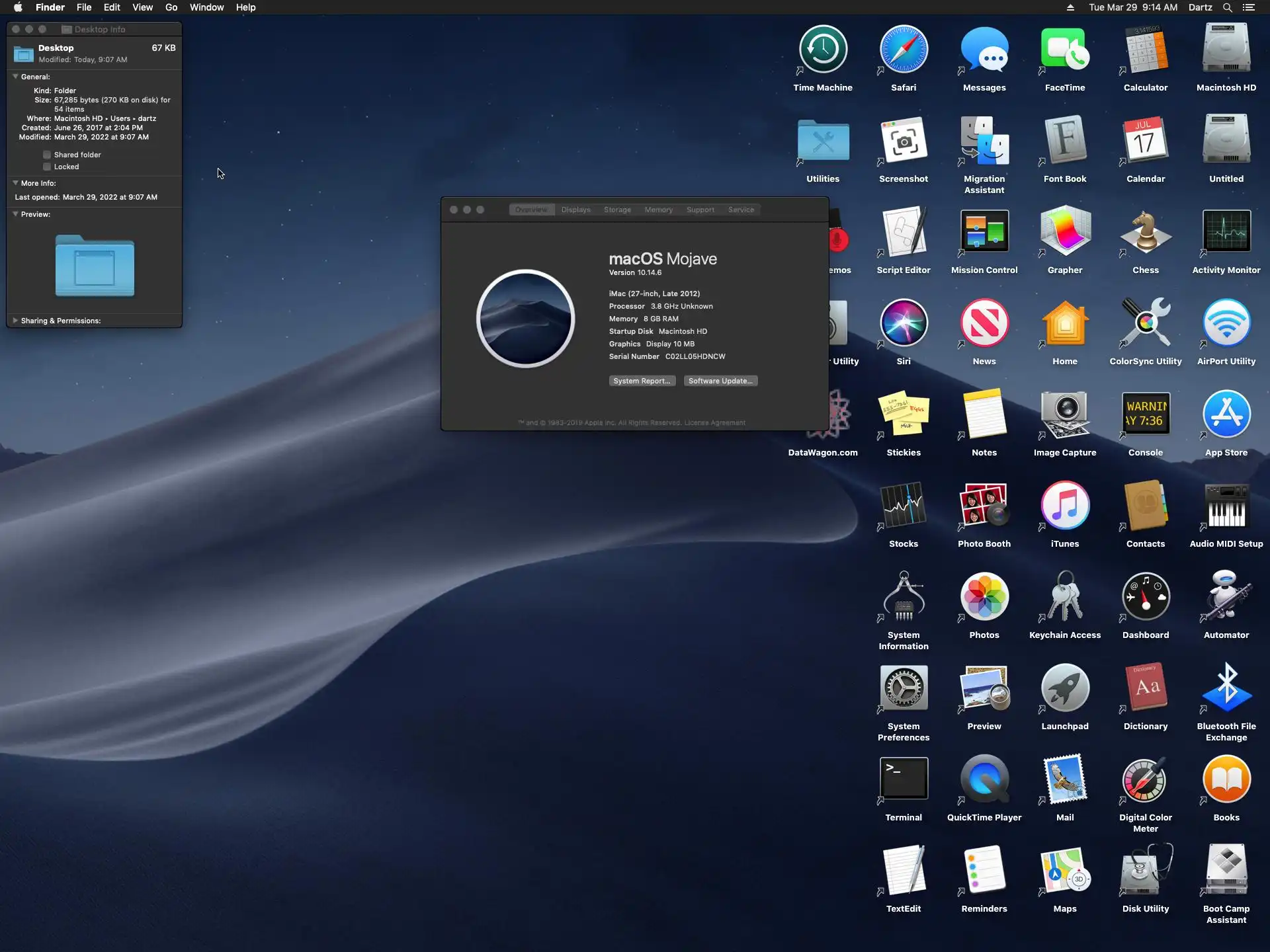Screen dimensions: 1270x952
Task: Click the Safari compass icon
Action: point(903,50)
